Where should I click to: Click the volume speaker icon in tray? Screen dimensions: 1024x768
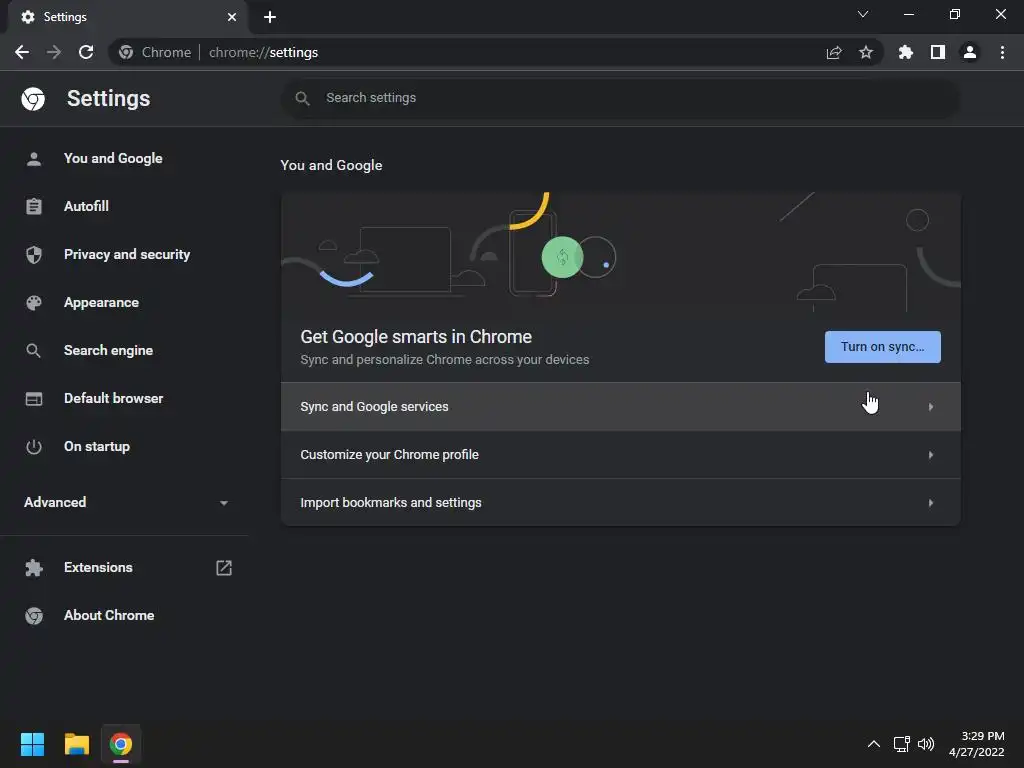pyautogui.click(x=926, y=744)
